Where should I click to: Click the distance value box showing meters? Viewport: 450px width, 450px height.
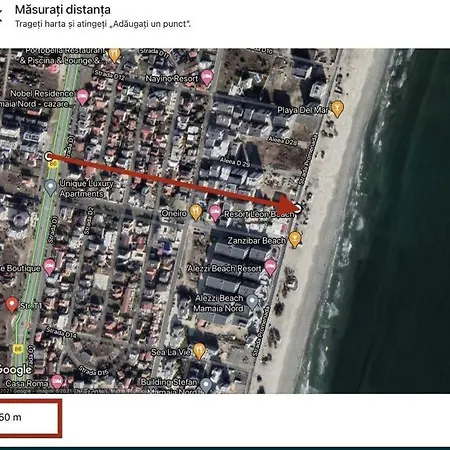30,418
